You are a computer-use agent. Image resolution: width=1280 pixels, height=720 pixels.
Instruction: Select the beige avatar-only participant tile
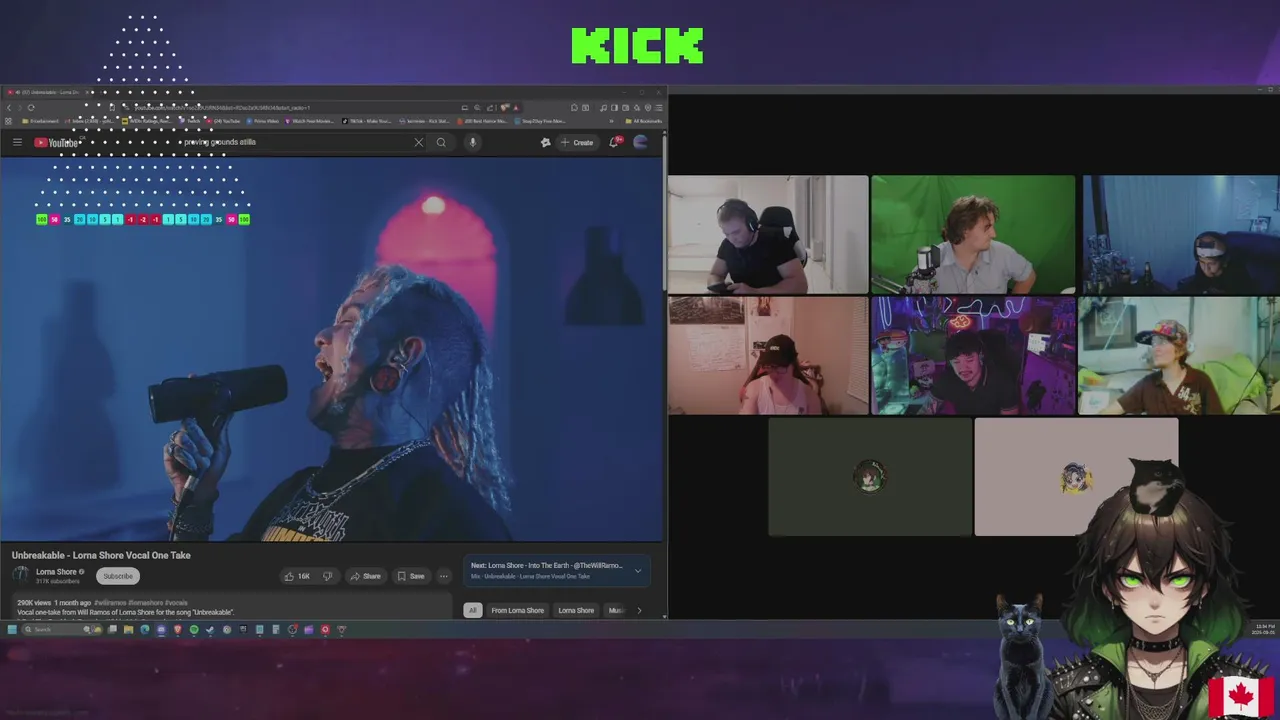(1076, 477)
